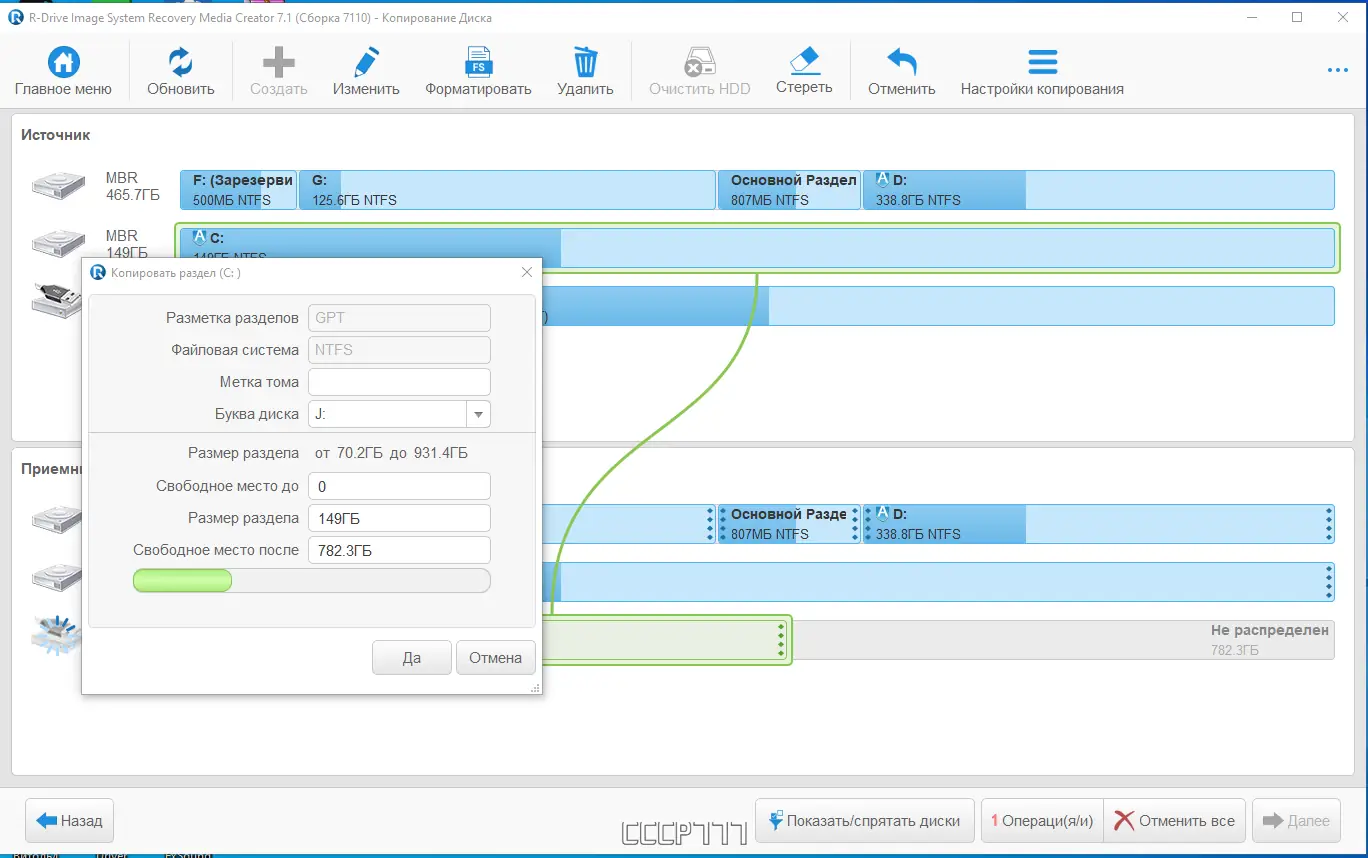Click the Размер раздела 149ГБ field
Screen dimensions: 1368x858
[x=399, y=518]
